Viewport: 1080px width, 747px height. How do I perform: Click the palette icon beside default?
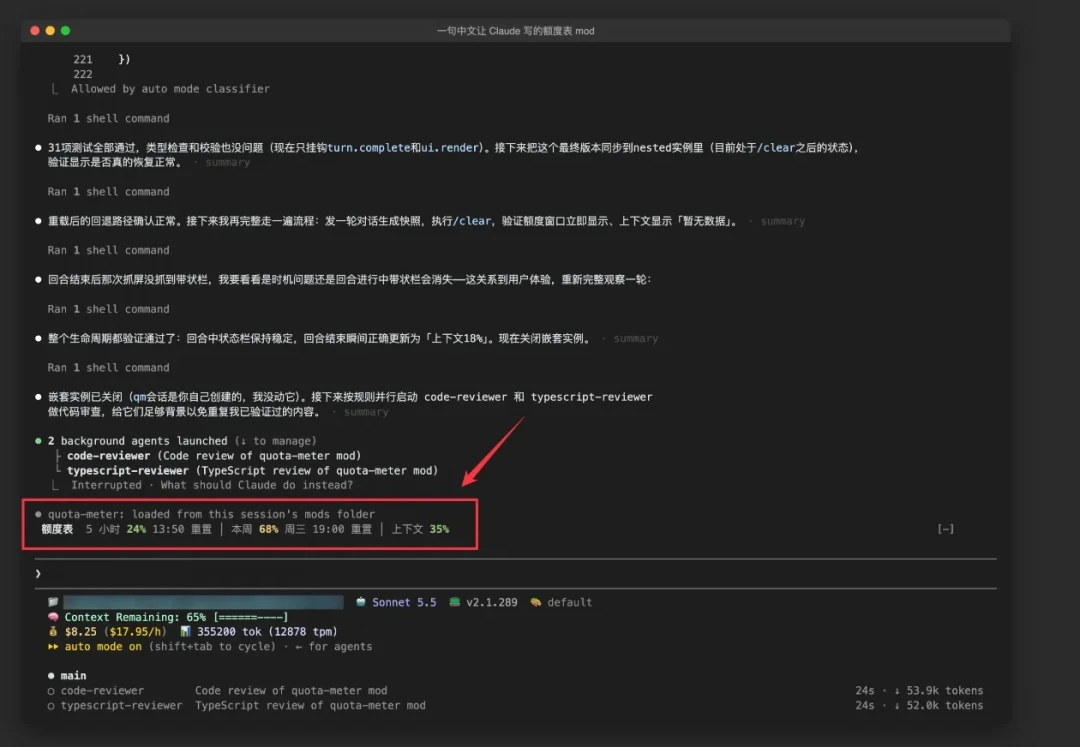tap(535, 602)
